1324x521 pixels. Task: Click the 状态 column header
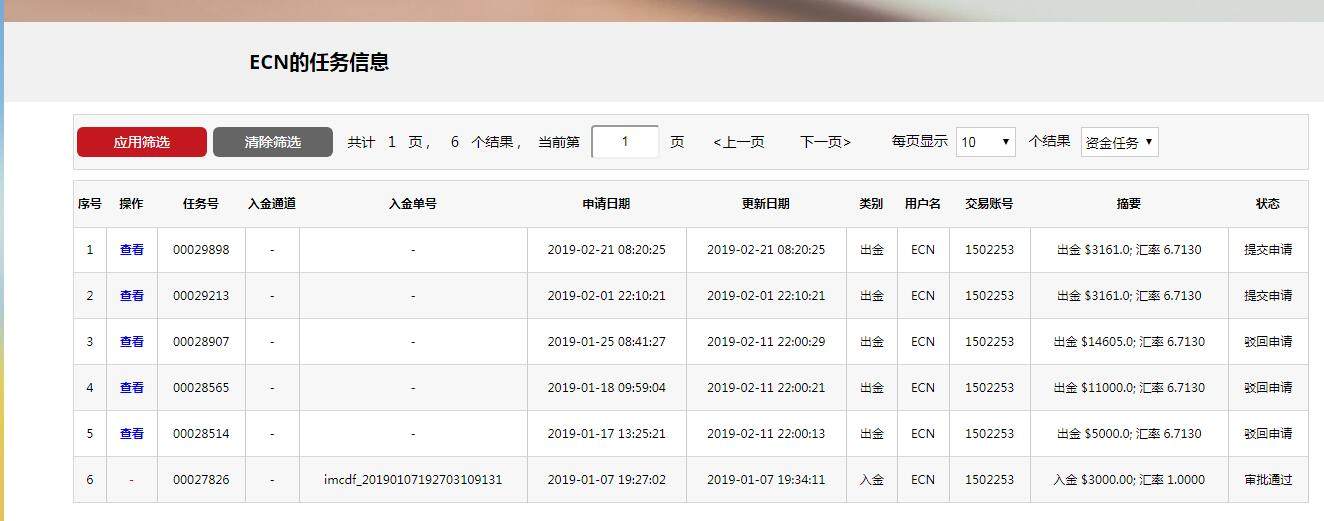pyautogui.click(x=1267, y=204)
